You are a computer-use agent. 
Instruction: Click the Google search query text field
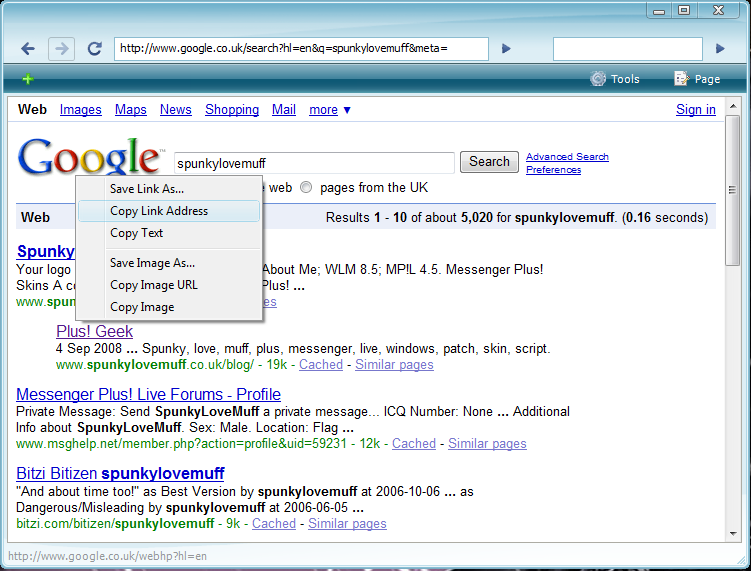(x=313, y=162)
